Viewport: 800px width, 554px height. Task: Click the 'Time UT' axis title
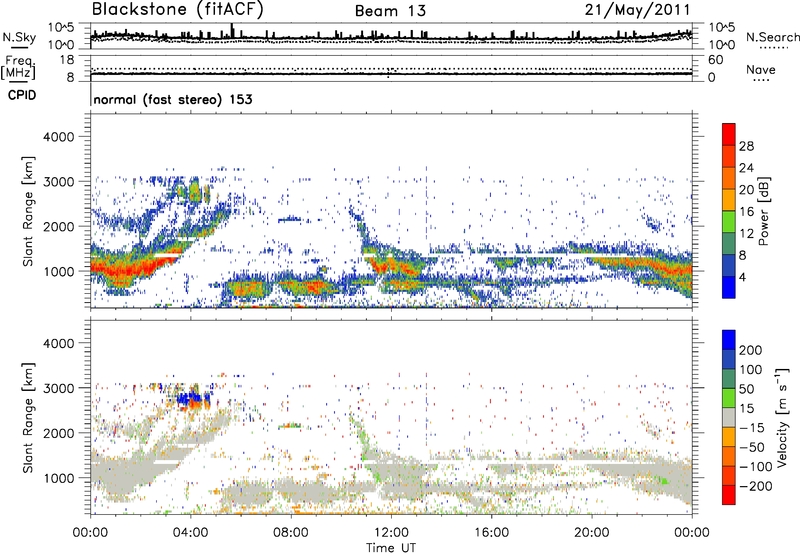(x=391, y=548)
